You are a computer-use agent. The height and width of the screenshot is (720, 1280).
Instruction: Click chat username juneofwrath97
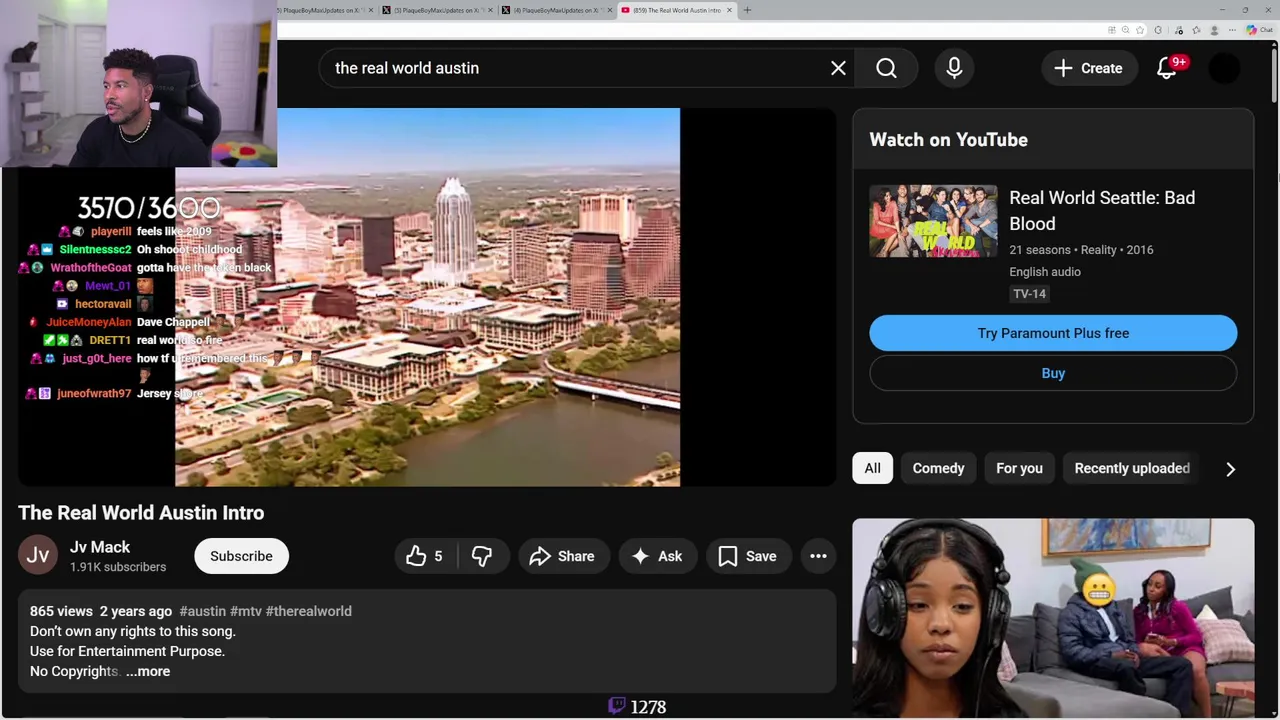(94, 394)
